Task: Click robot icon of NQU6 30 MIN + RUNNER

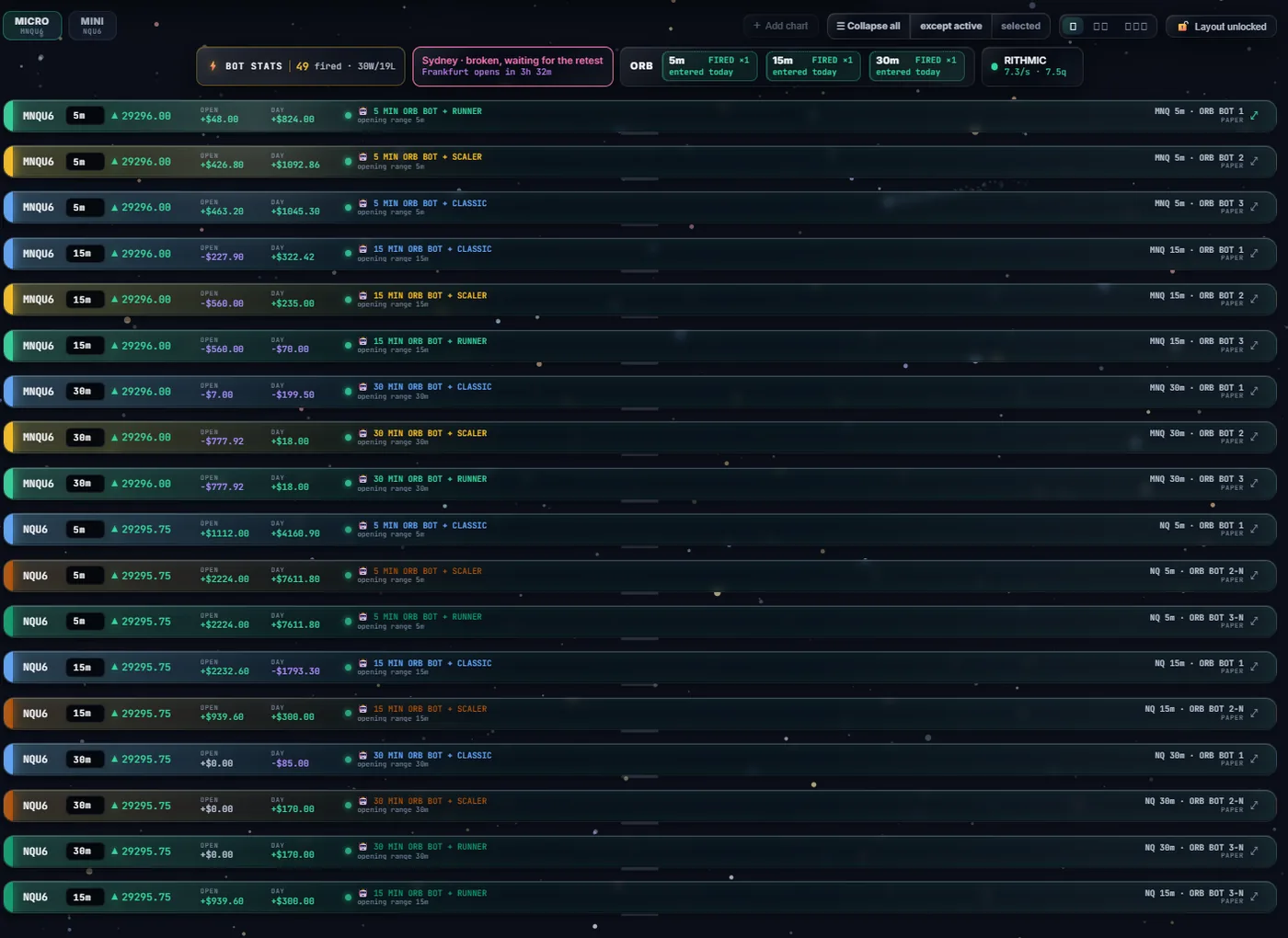Action: click(362, 847)
